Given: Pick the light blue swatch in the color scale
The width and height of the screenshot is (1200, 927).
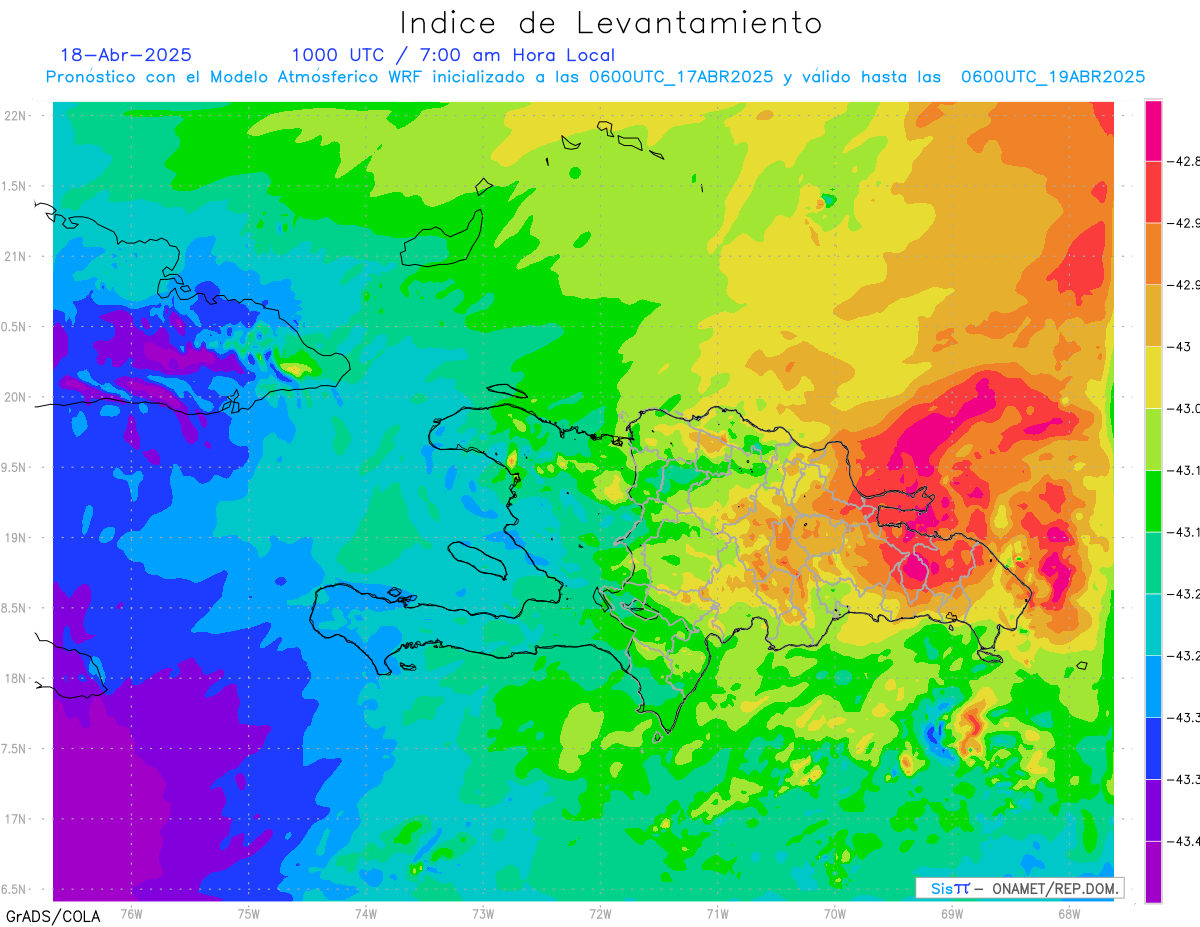Looking at the screenshot, I should coord(1153,686).
